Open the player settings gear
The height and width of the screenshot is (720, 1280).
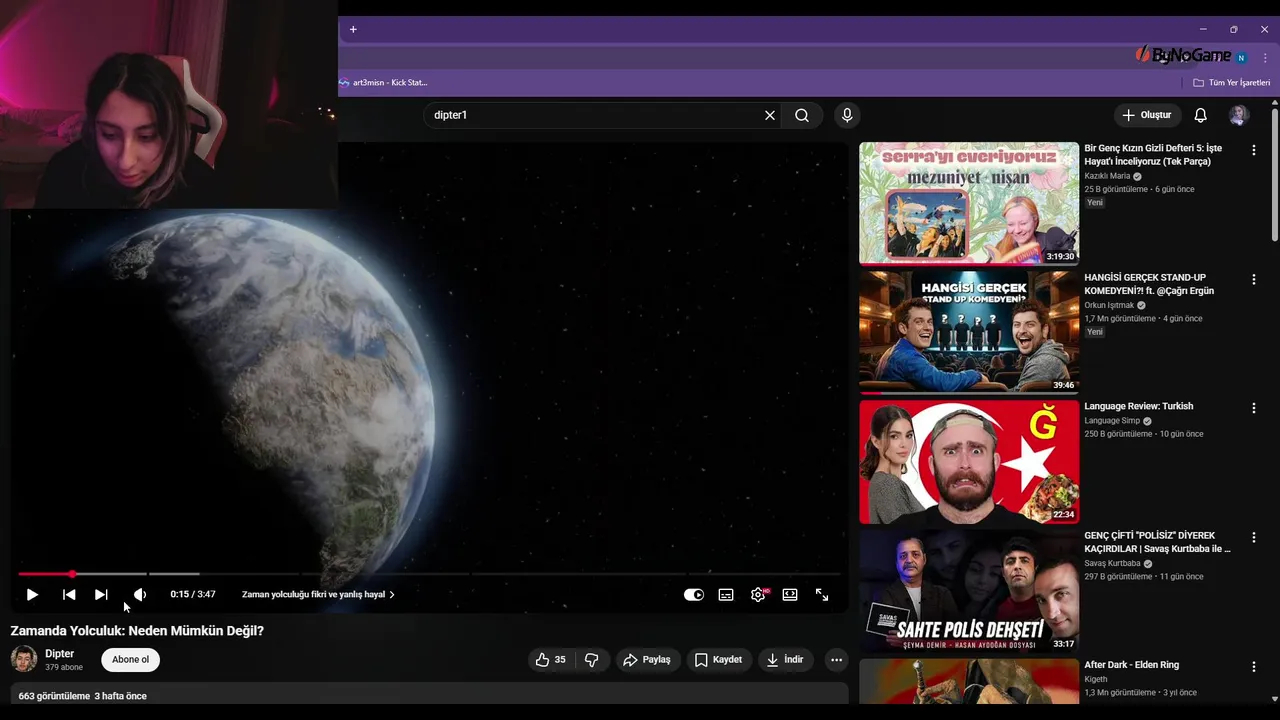[758, 594]
